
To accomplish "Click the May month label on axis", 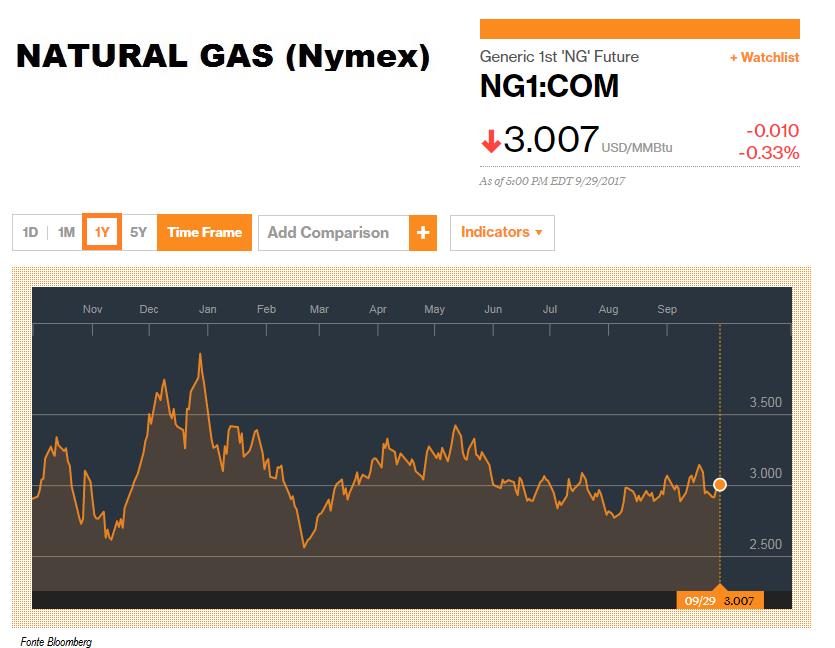I will point(435,309).
